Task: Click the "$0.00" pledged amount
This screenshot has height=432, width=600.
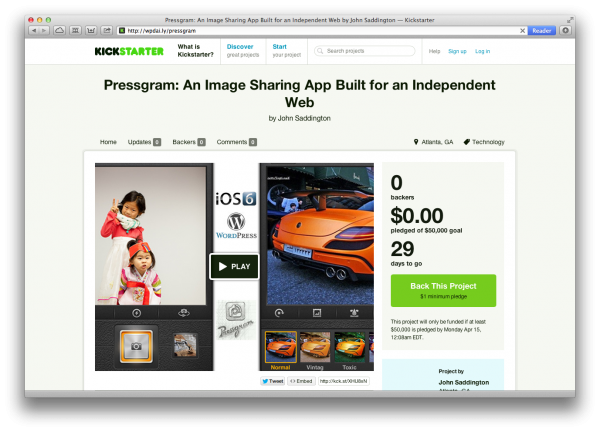Action: click(x=417, y=216)
